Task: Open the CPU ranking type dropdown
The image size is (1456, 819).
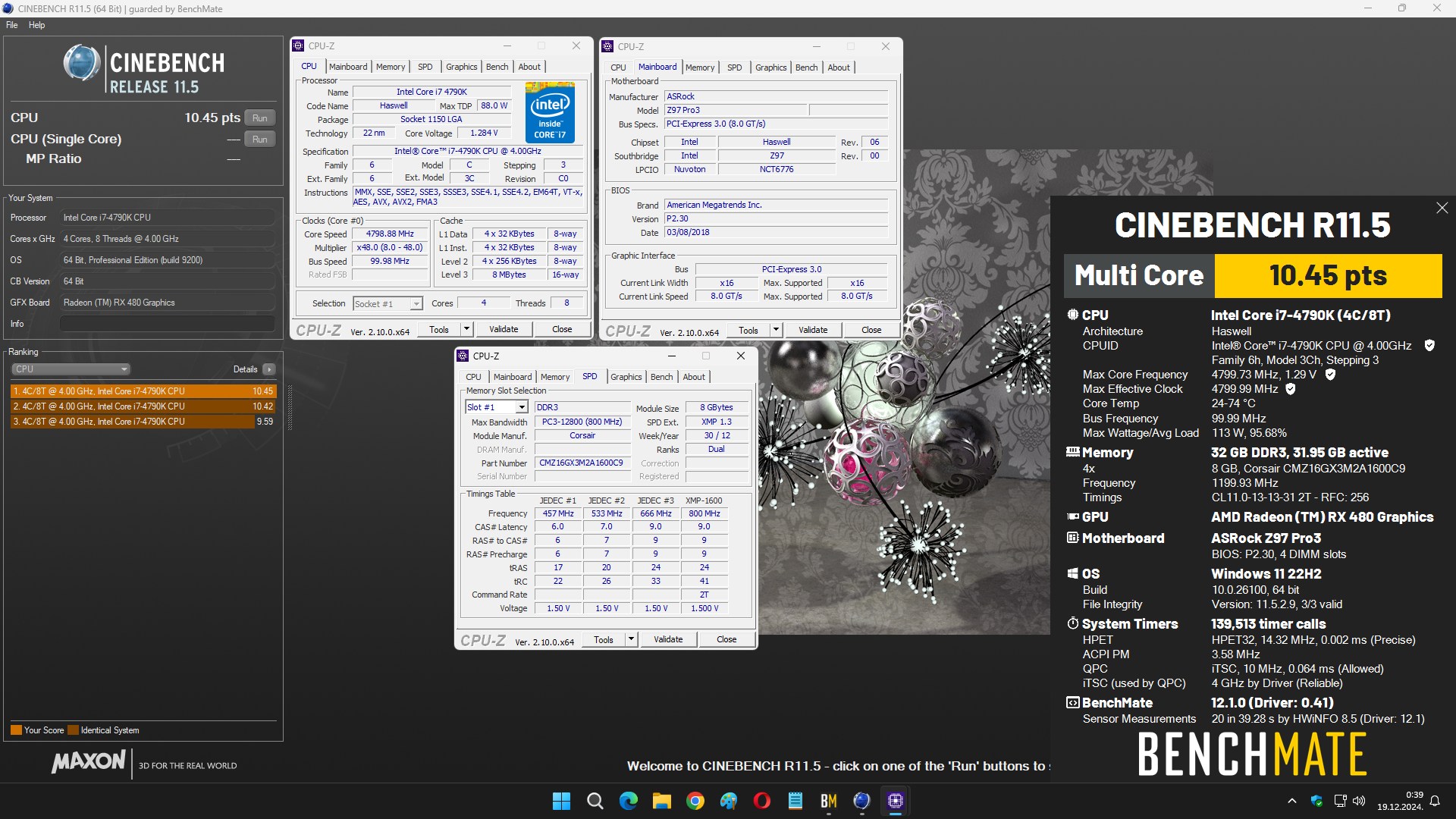Action: (x=71, y=369)
